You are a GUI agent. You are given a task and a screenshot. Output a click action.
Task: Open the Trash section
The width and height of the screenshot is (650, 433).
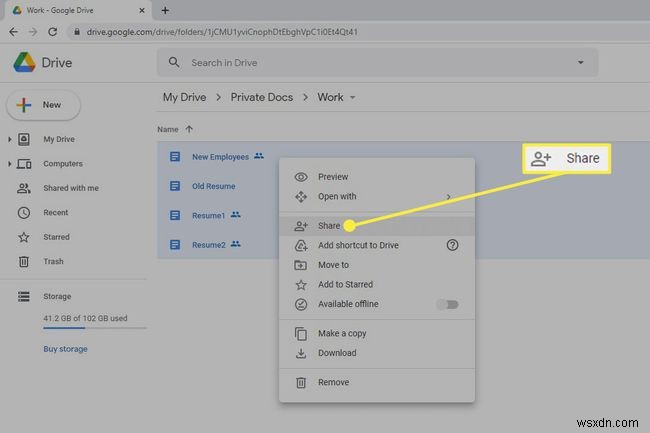53,261
